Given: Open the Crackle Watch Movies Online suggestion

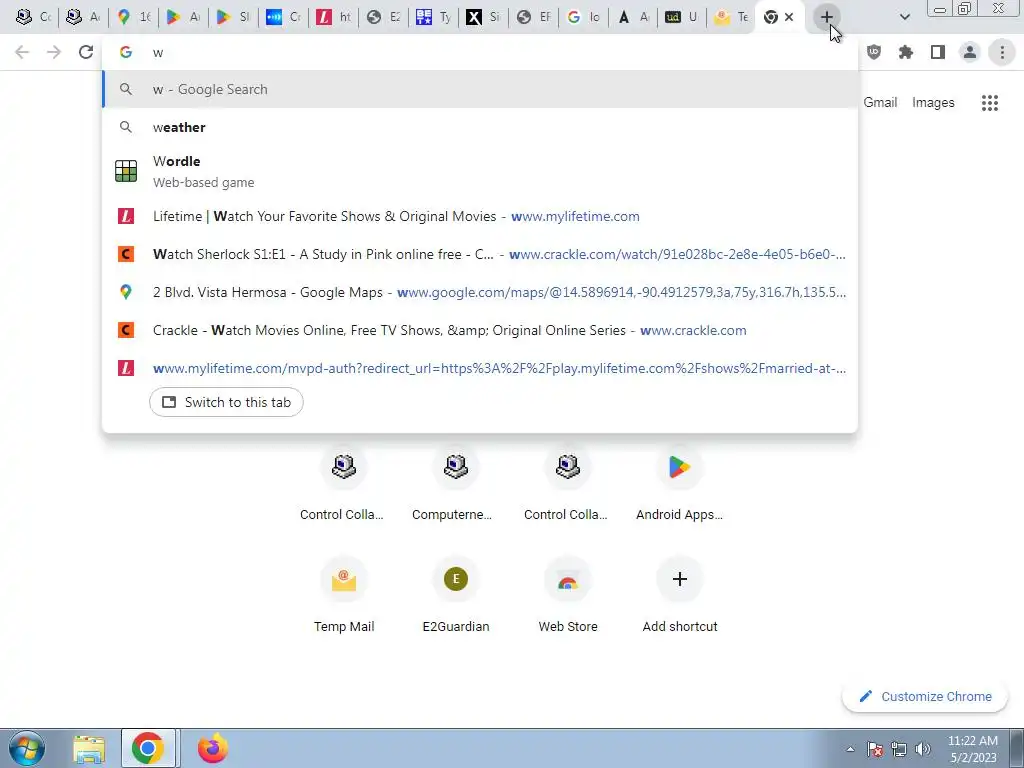Looking at the screenshot, I should click(480, 330).
